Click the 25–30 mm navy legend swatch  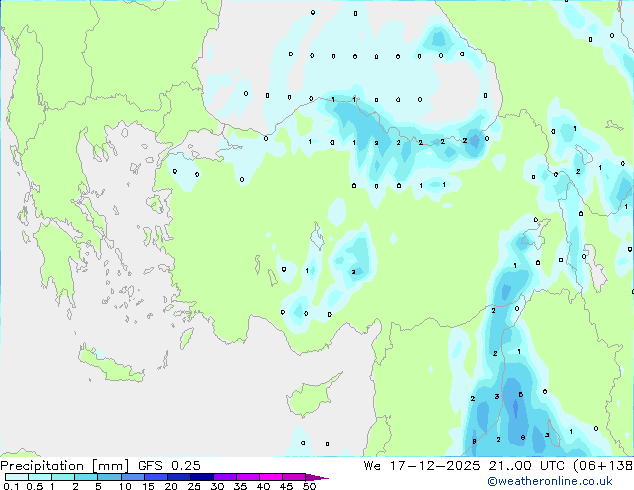[x=201, y=477]
